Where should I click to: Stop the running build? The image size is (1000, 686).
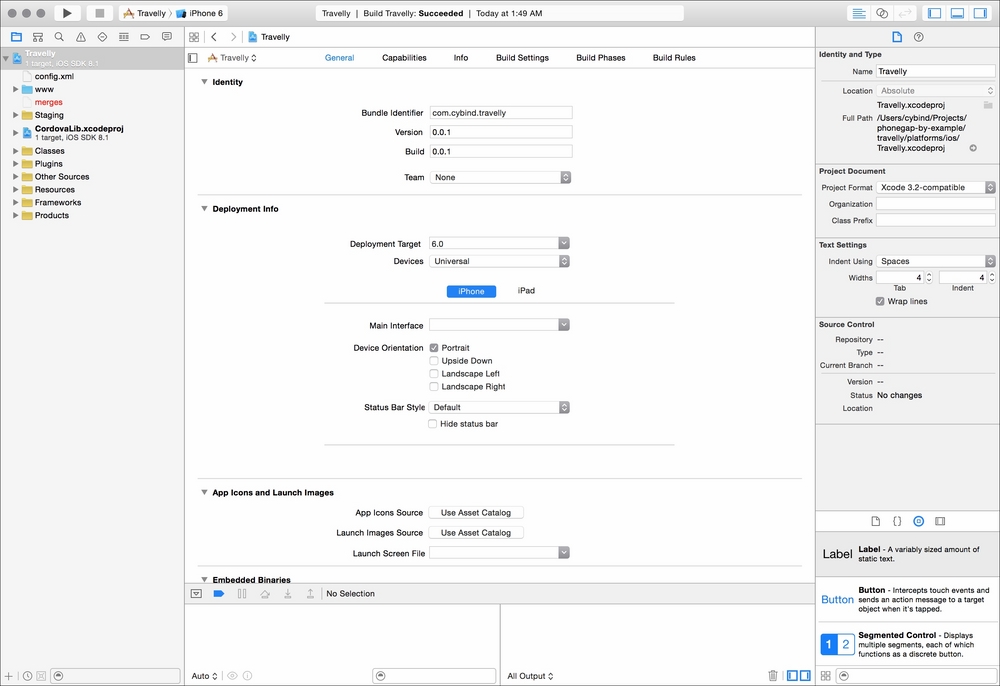pyautogui.click(x=99, y=13)
